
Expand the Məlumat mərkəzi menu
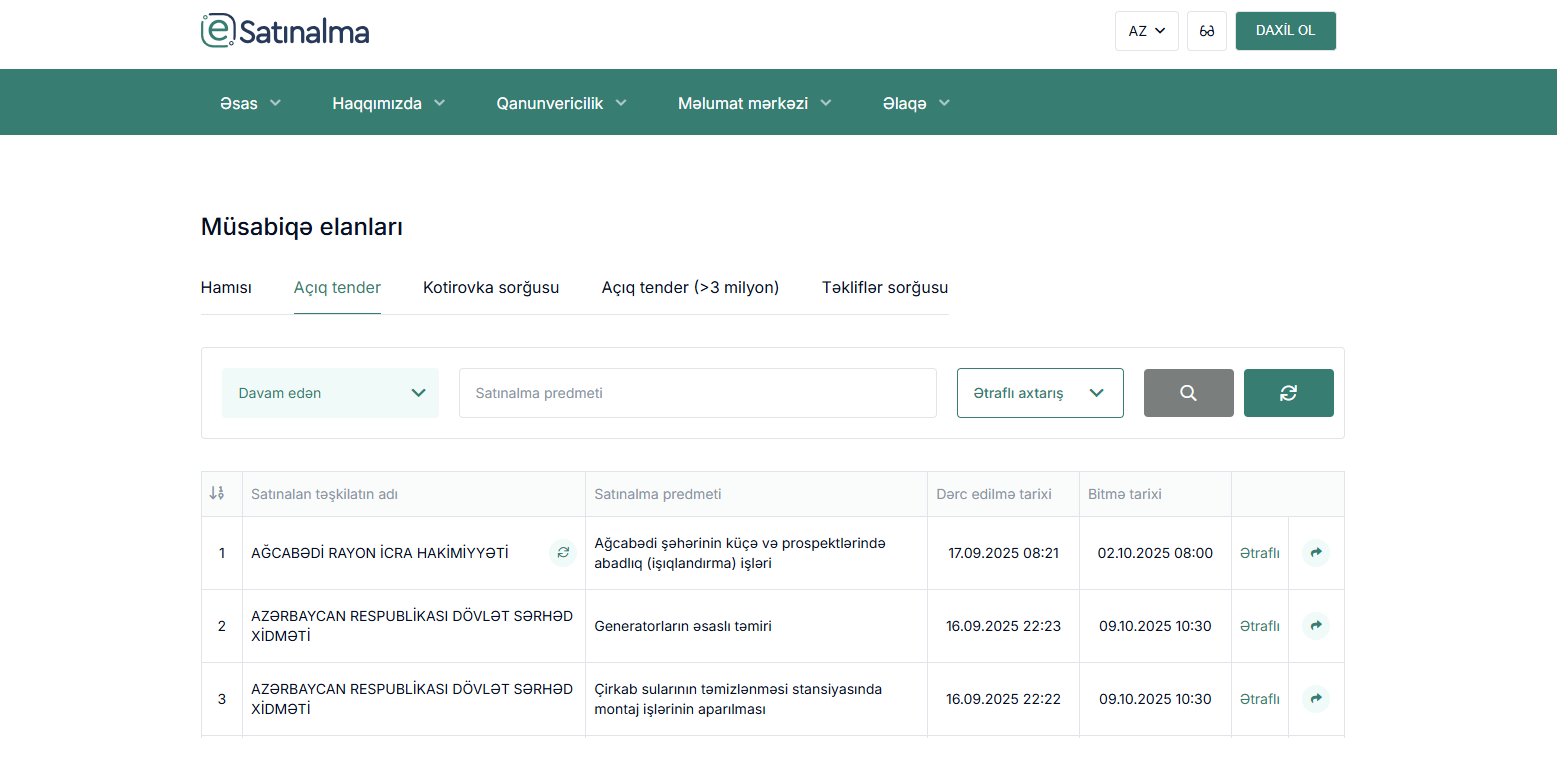pos(755,103)
